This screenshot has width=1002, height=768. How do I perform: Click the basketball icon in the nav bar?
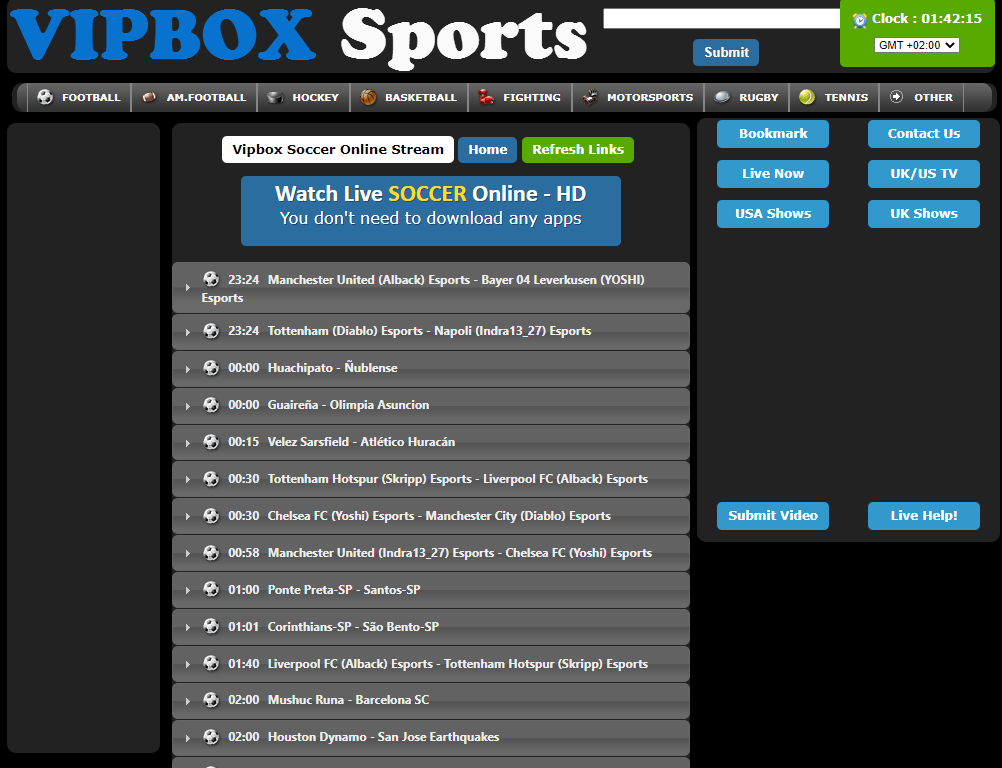368,97
